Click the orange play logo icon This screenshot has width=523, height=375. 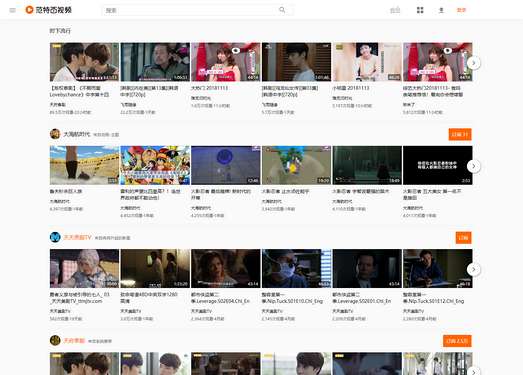click(29, 10)
